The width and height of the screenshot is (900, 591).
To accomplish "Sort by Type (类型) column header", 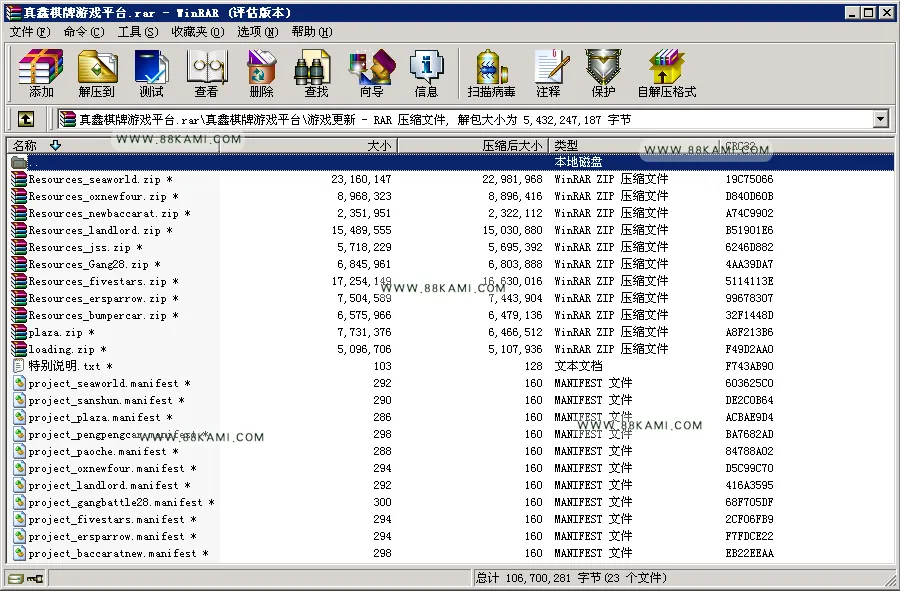I will click(x=634, y=145).
